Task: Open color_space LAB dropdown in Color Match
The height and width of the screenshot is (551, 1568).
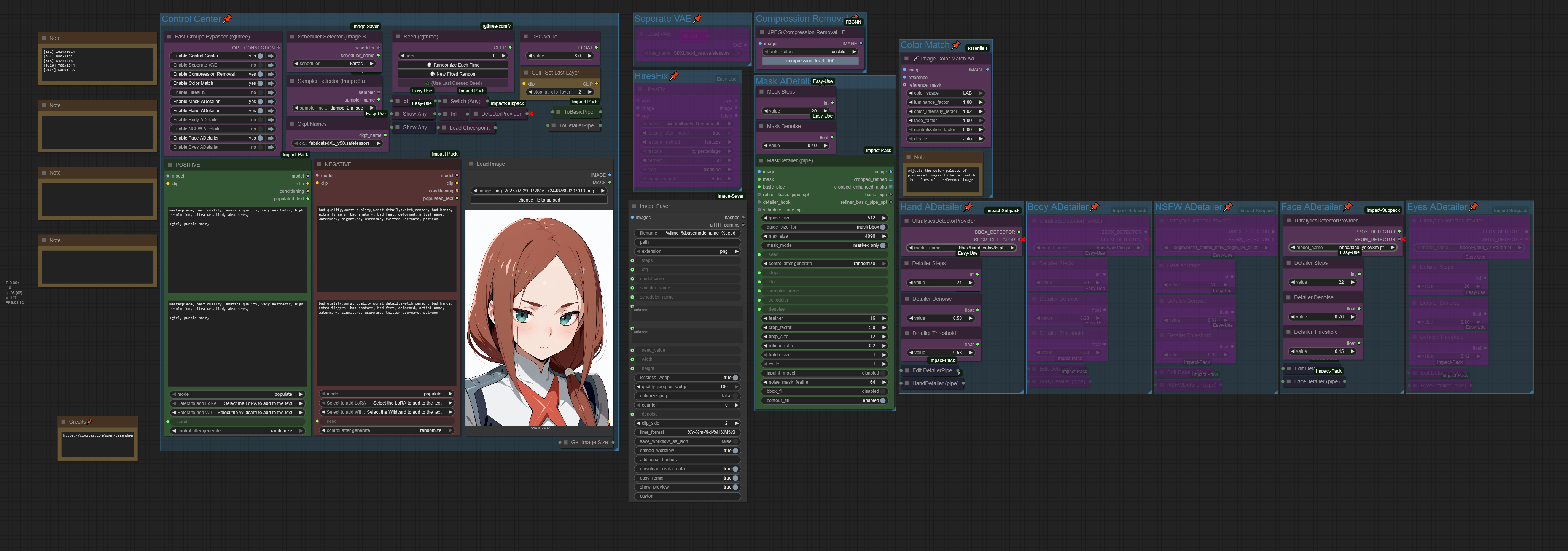Action: tap(946, 93)
